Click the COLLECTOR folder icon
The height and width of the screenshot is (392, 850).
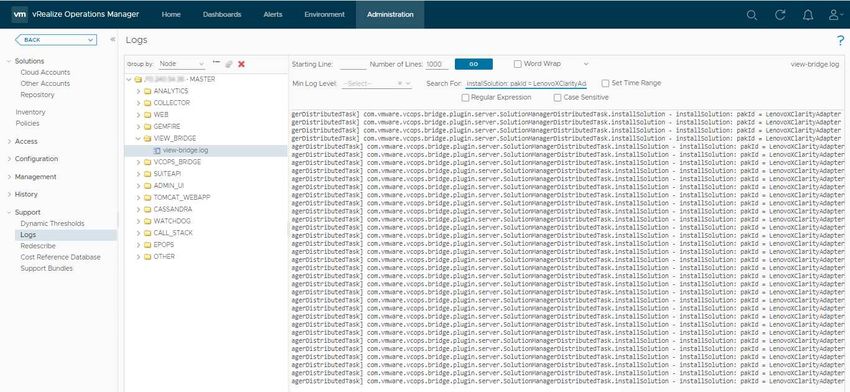point(147,103)
